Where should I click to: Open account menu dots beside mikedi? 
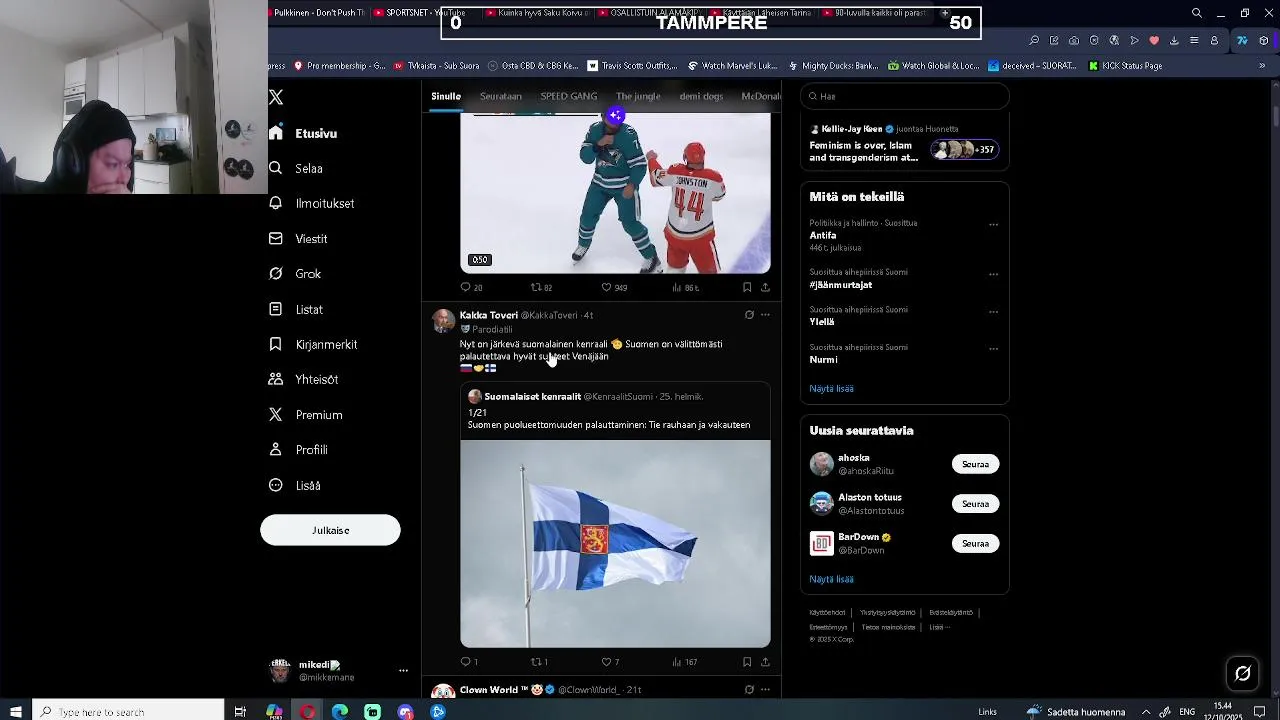click(x=403, y=671)
